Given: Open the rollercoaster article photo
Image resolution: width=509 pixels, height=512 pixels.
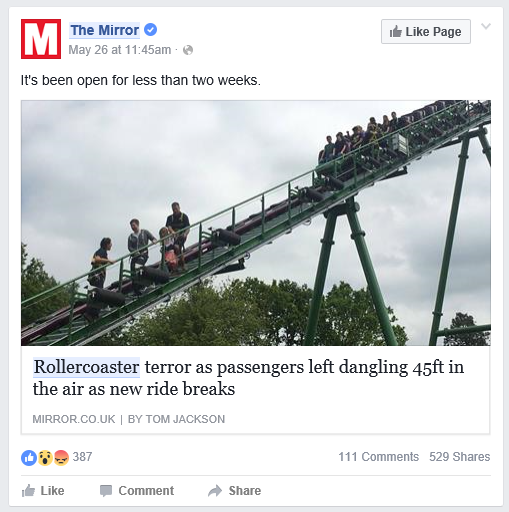Looking at the screenshot, I should pos(256,223).
